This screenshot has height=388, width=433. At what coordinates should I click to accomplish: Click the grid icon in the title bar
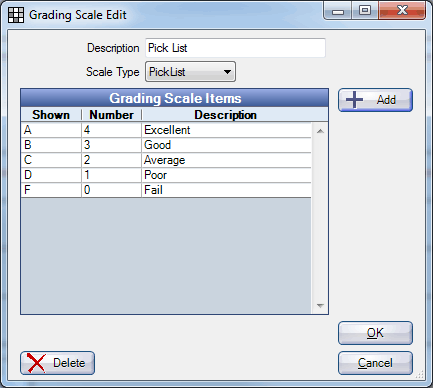[16, 15]
